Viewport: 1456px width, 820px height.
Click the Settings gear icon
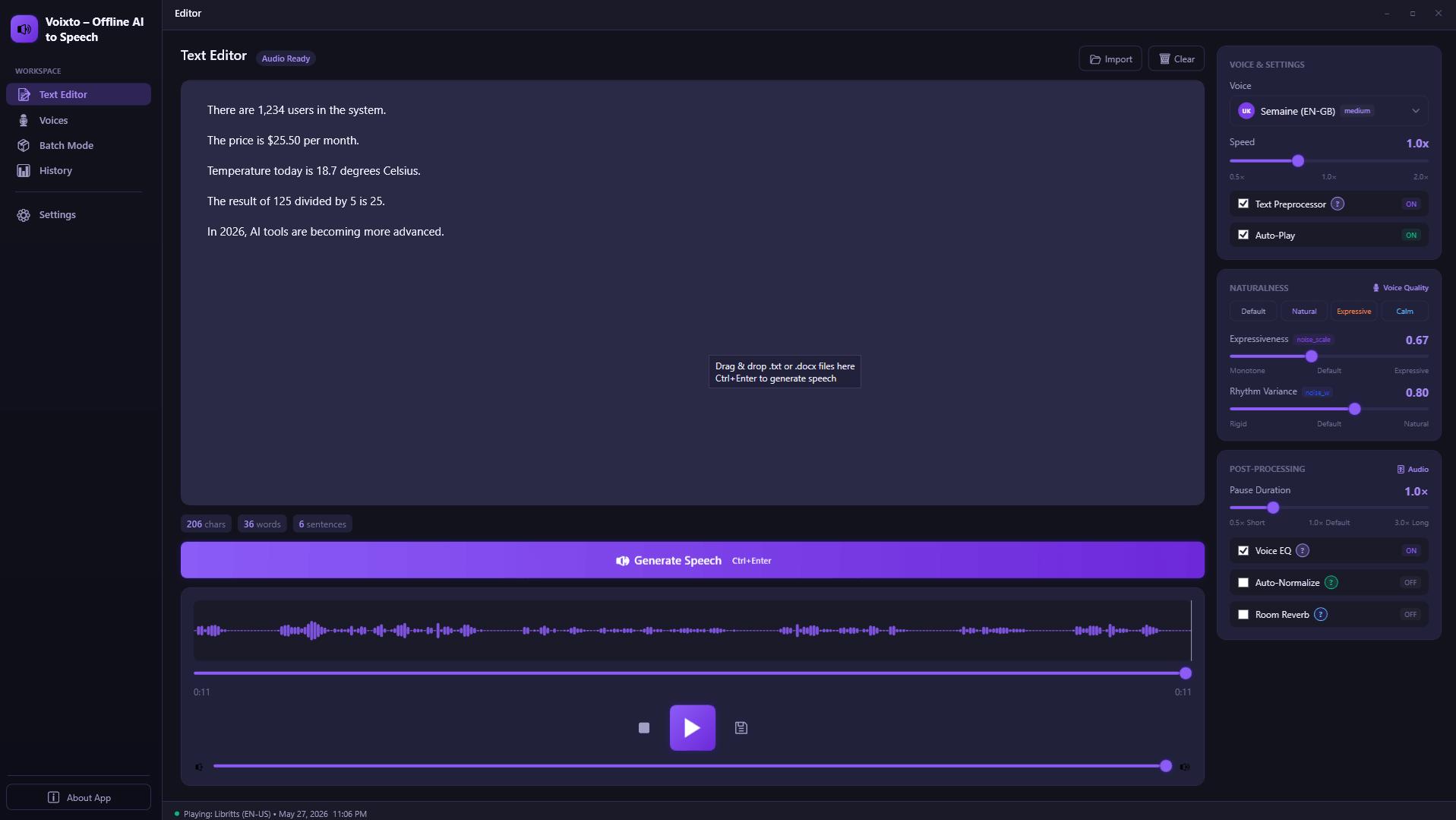tap(24, 215)
